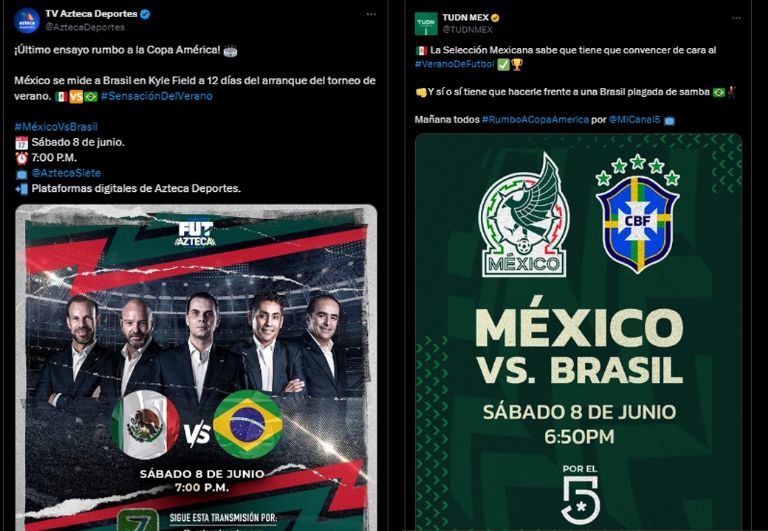The image size is (768, 531).
Task: Visit the @MiCanal5 mention
Action: pos(634,120)
